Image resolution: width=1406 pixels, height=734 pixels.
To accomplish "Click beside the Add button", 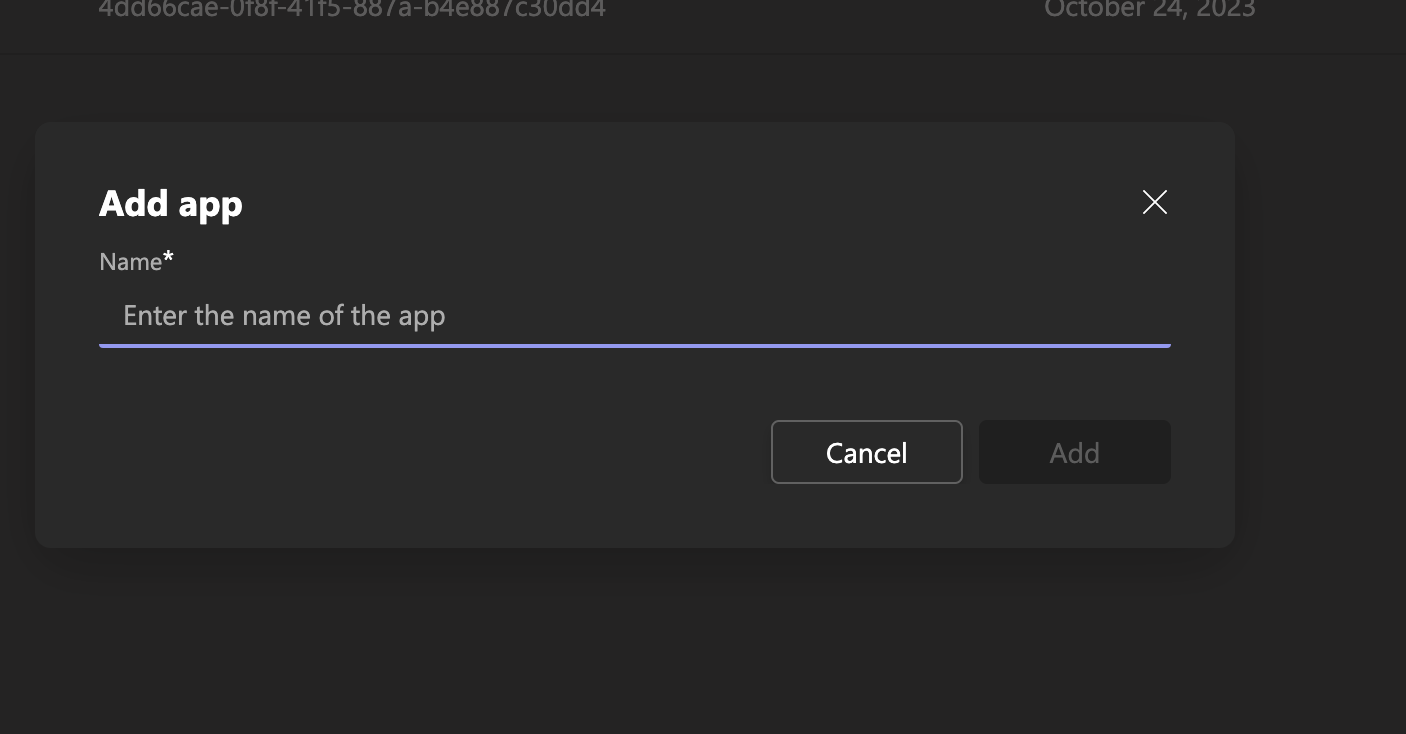I will pyautogui.click(x=1200, y=452).
